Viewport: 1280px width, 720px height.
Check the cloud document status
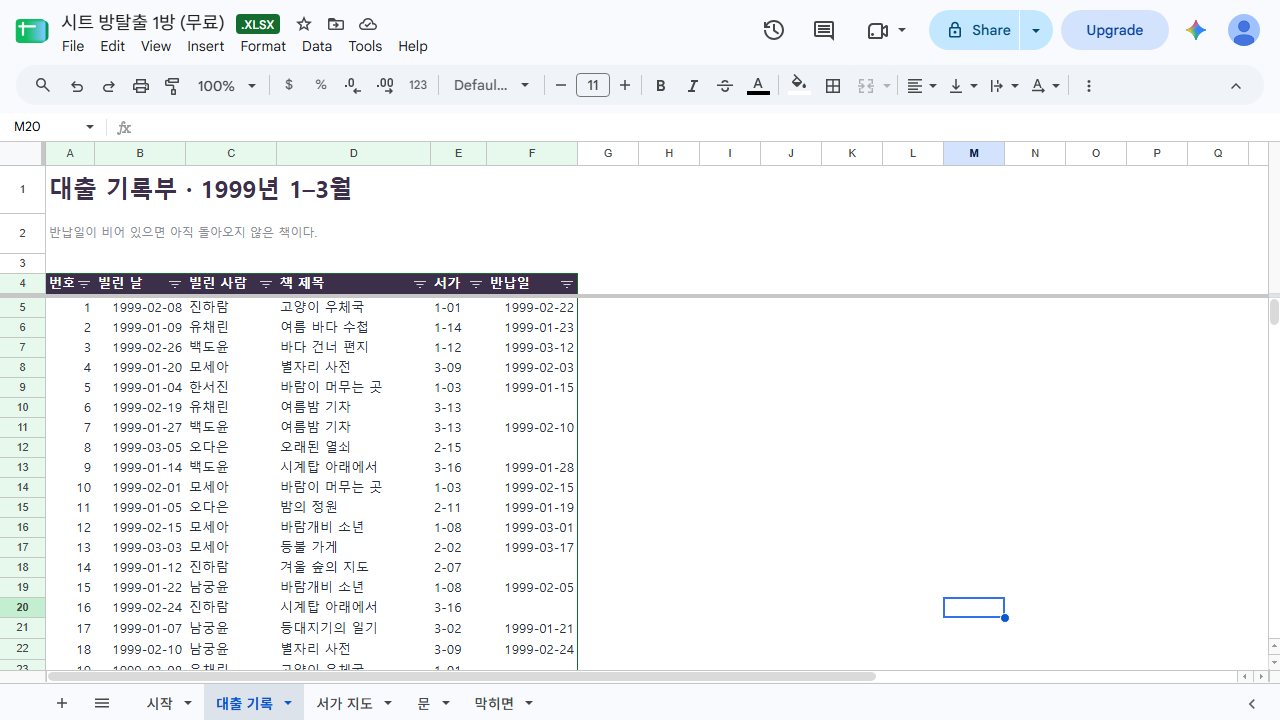click(x=368, y=24)
